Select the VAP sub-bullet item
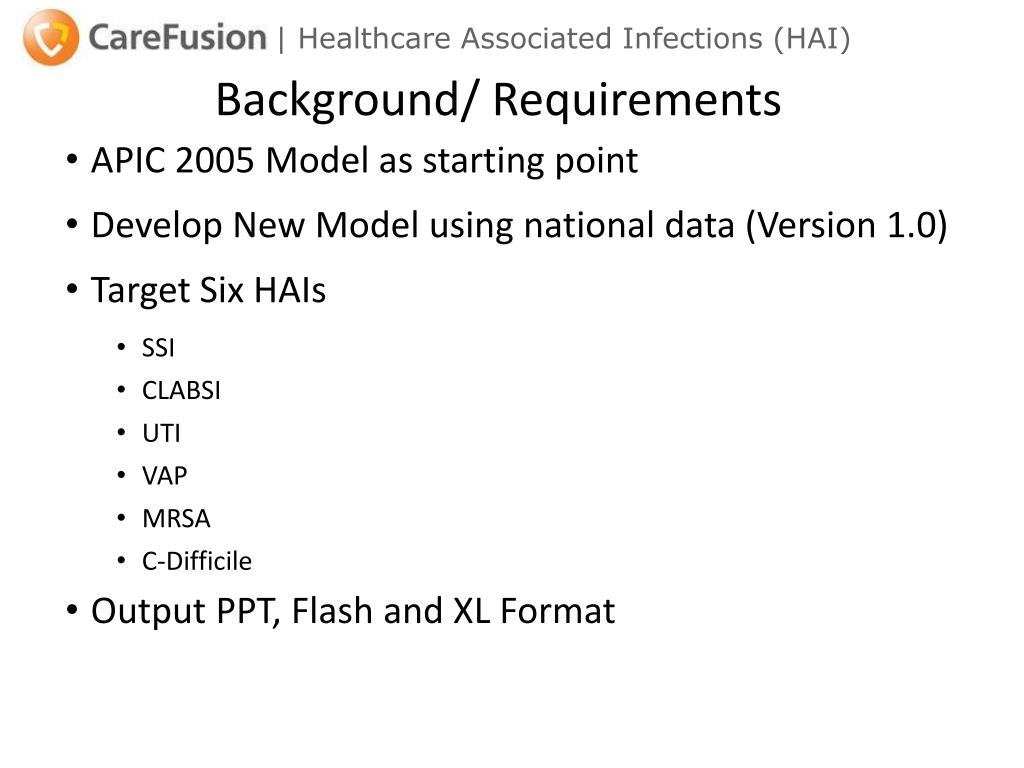The image size is (1024, 768). [165, 476]
